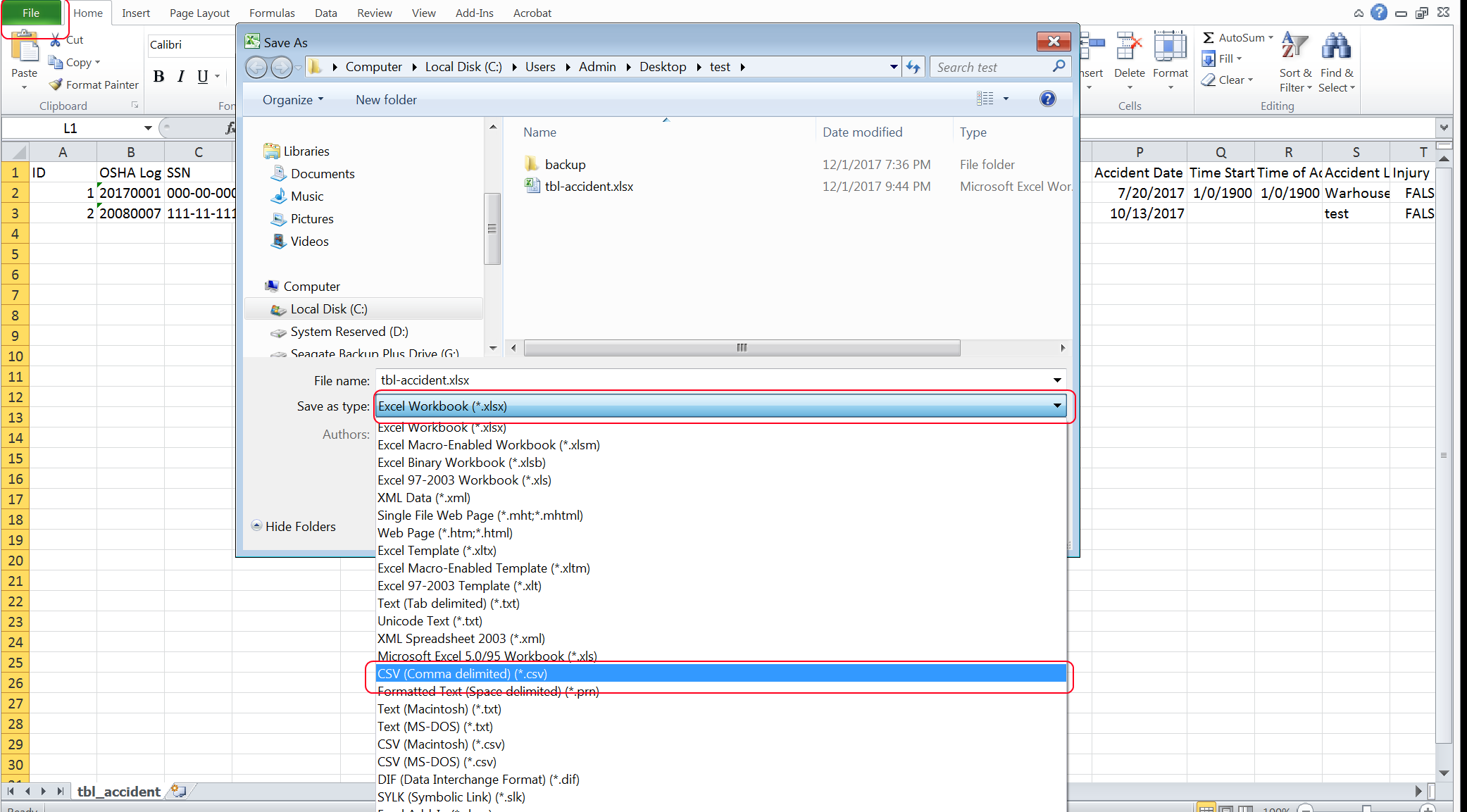Expand the Clipboard dialog launcher
Viewport: 1467px width, 812px height.
point(135,106)
